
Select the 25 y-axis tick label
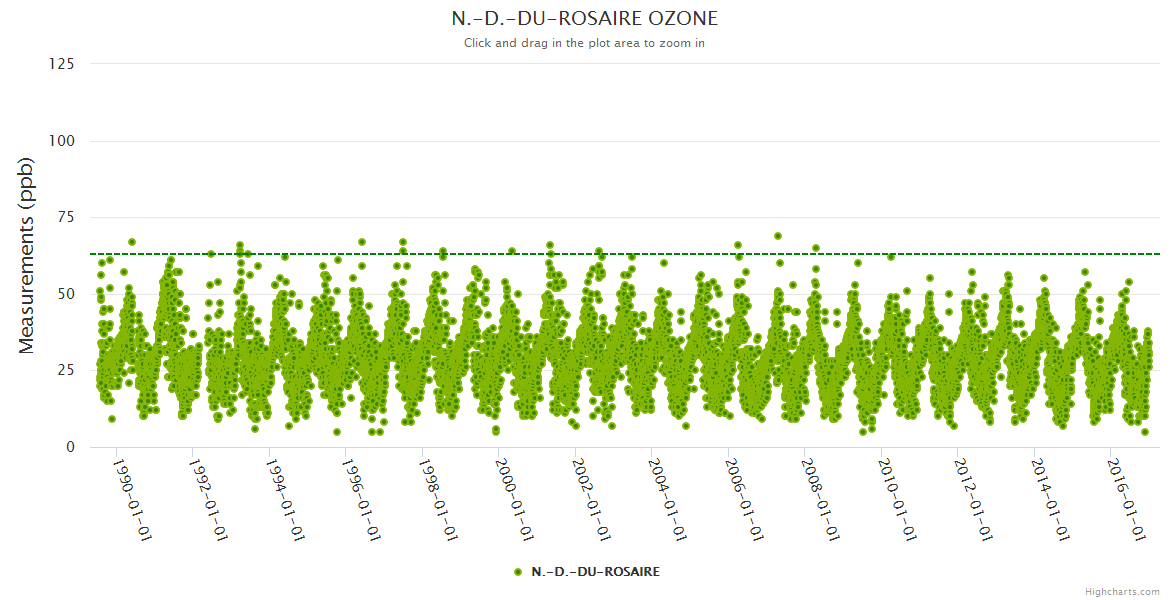[x=65, y=371]
